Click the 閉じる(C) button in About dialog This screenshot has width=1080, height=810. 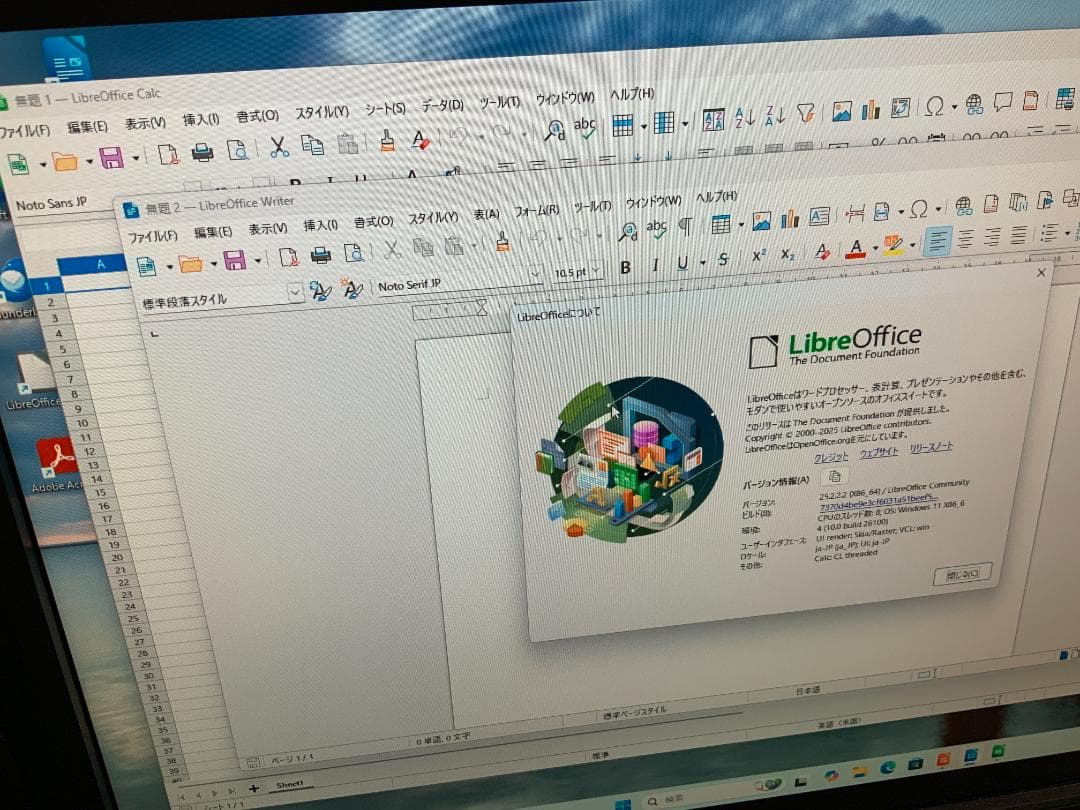(961, 574)
